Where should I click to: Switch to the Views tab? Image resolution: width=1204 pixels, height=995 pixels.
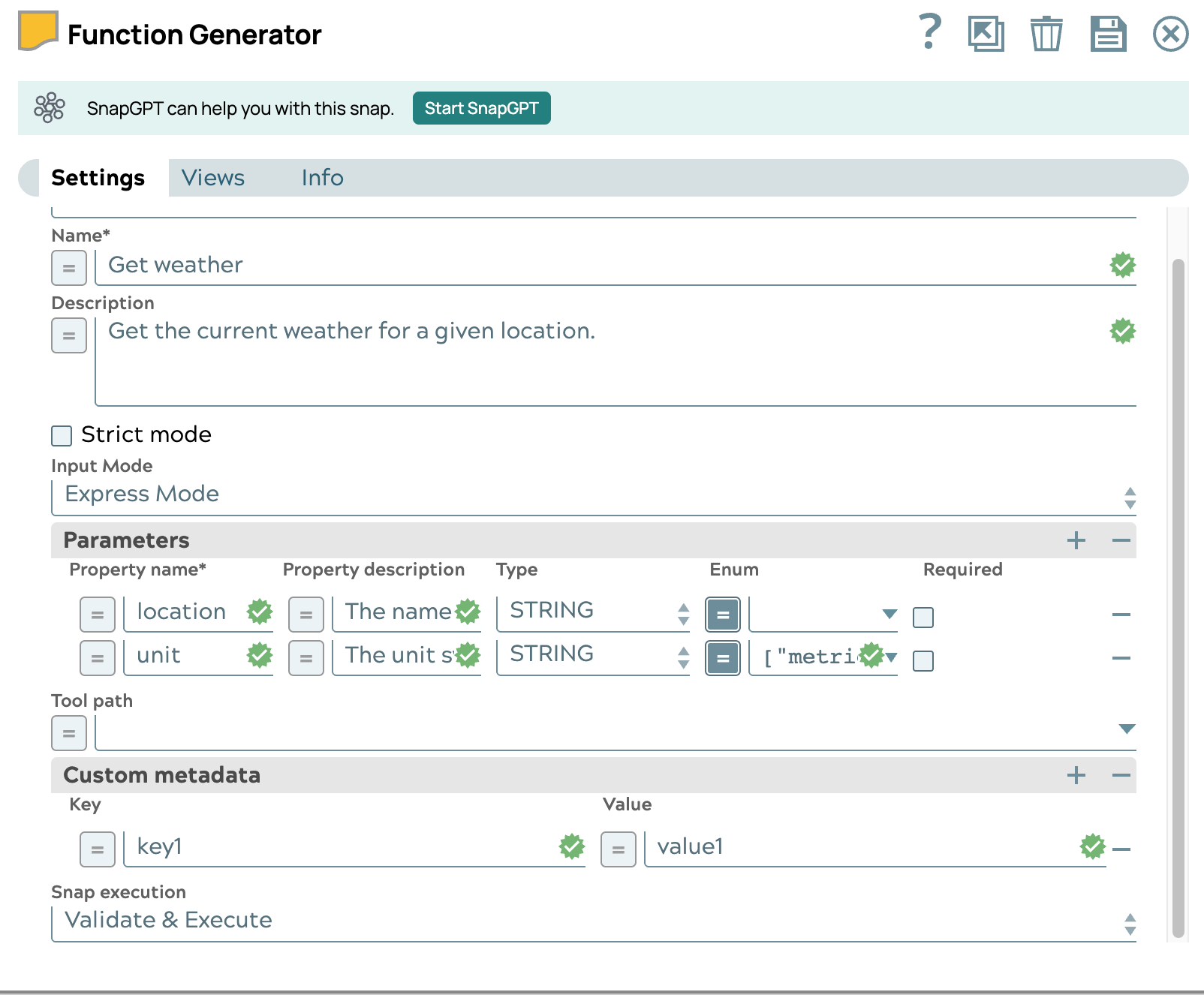click(212, 178)
